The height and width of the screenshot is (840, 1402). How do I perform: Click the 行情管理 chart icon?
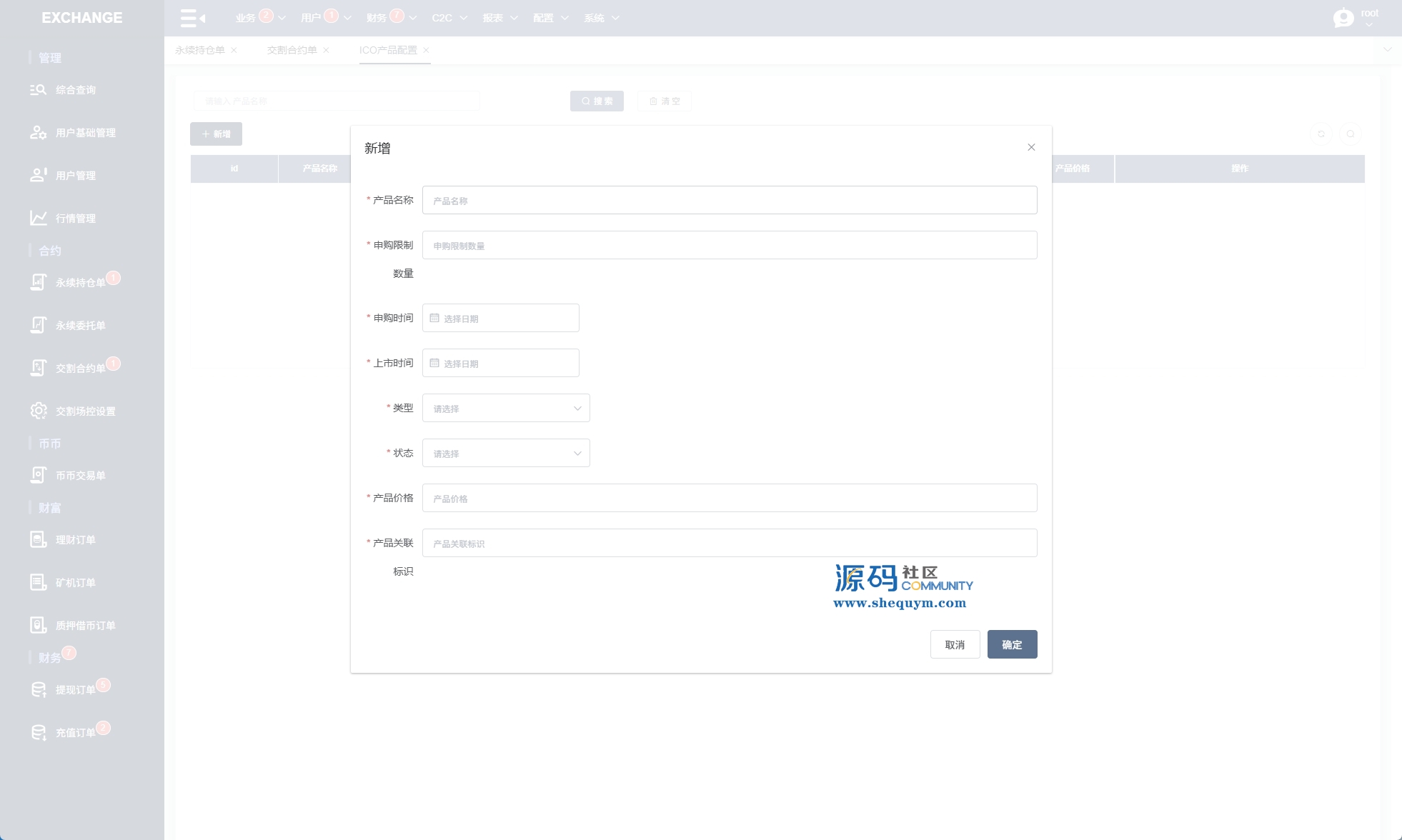(x=38, y=218)
